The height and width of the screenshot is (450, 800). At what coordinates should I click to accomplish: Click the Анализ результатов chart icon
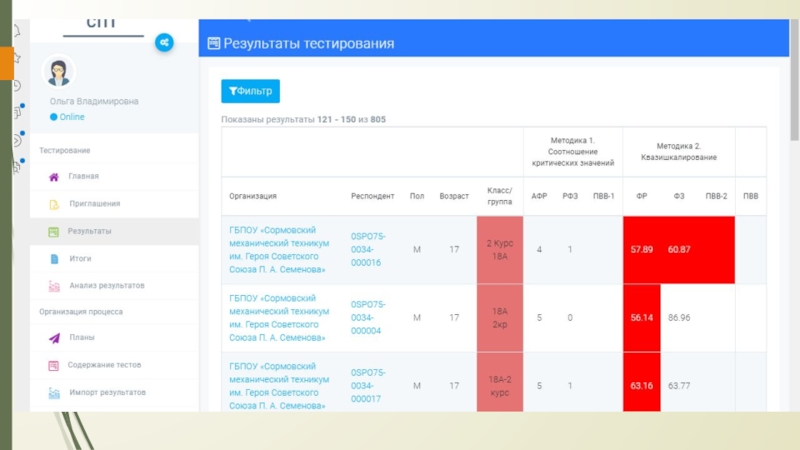pos(54,286)
